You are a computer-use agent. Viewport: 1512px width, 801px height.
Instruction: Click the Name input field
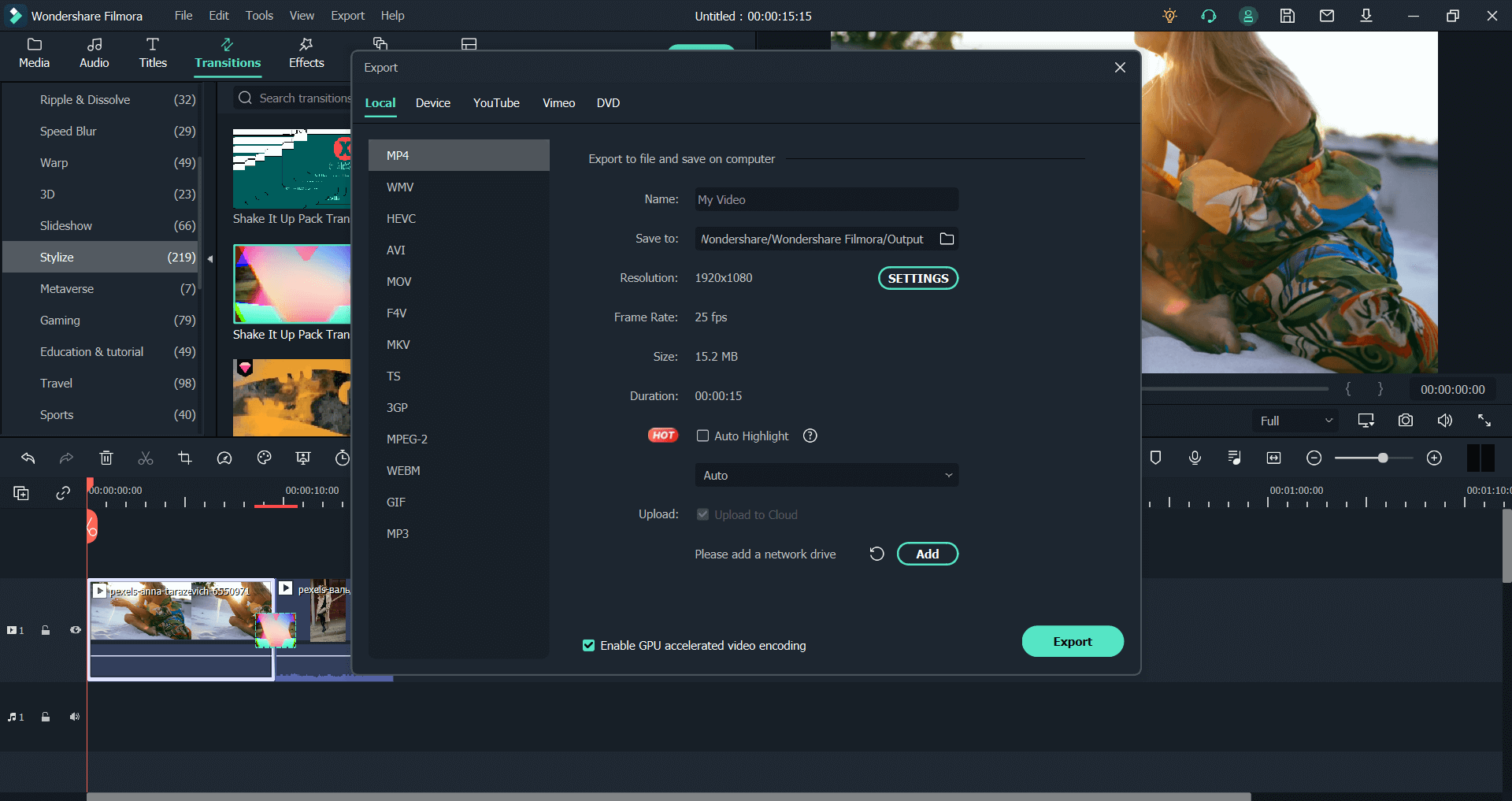827,199
